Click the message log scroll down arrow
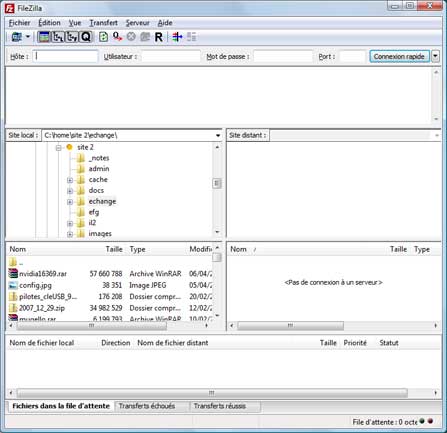 coord(436,119)
